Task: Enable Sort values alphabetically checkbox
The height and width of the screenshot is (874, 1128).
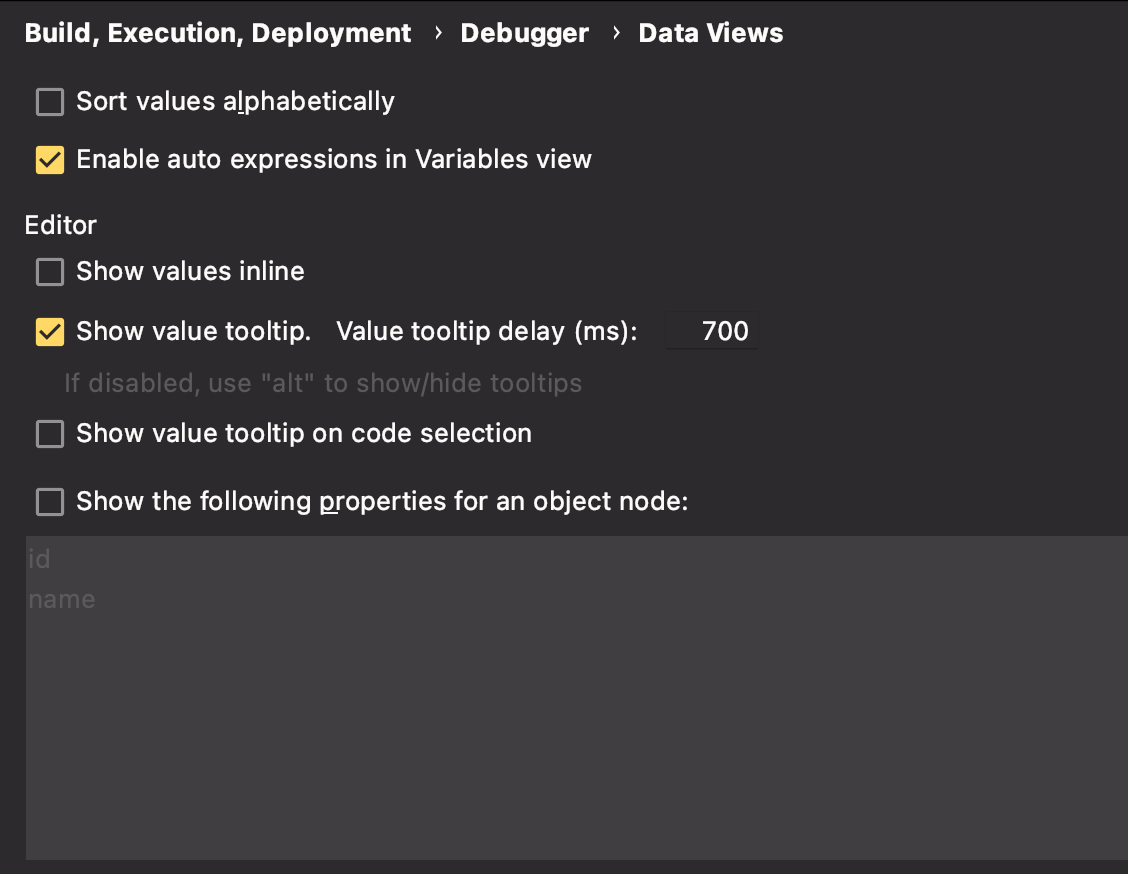Action: coord(50,101)
